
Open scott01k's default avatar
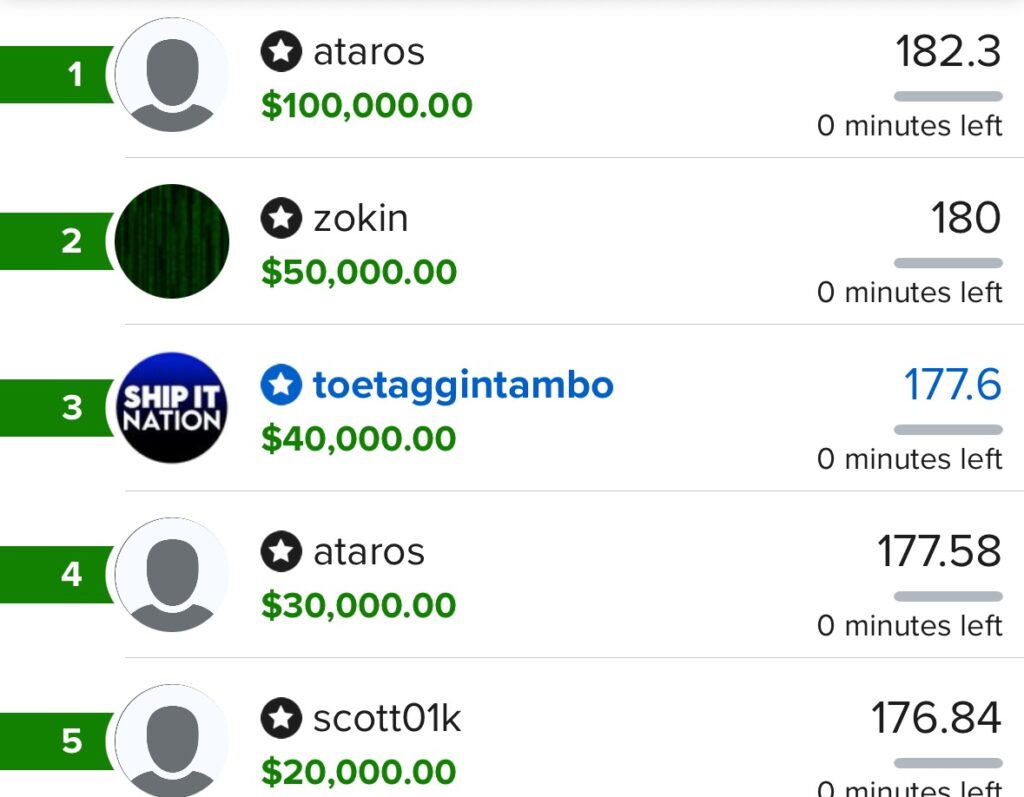point(172,740)
